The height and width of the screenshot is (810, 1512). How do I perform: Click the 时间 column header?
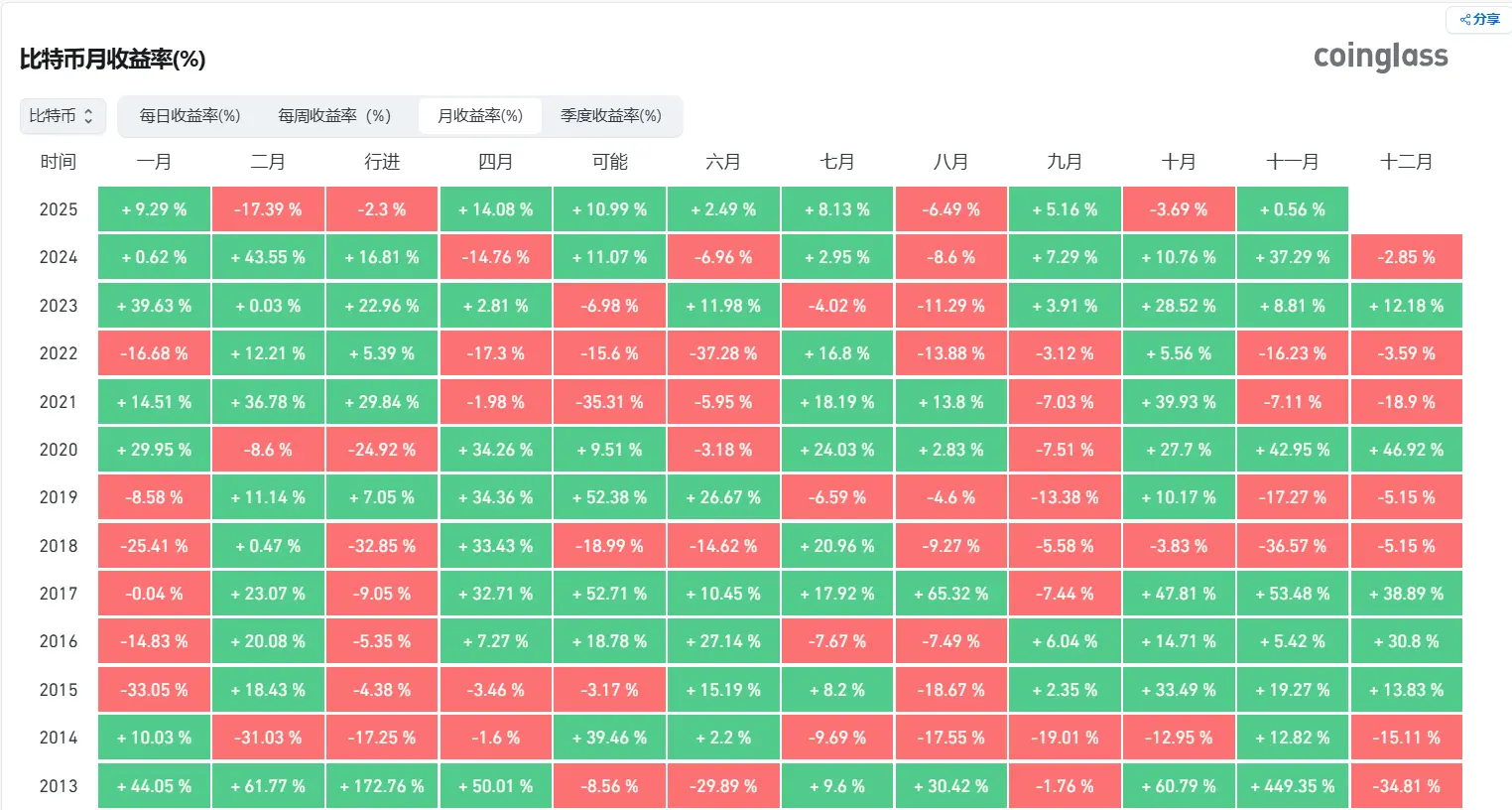point(58,162)
